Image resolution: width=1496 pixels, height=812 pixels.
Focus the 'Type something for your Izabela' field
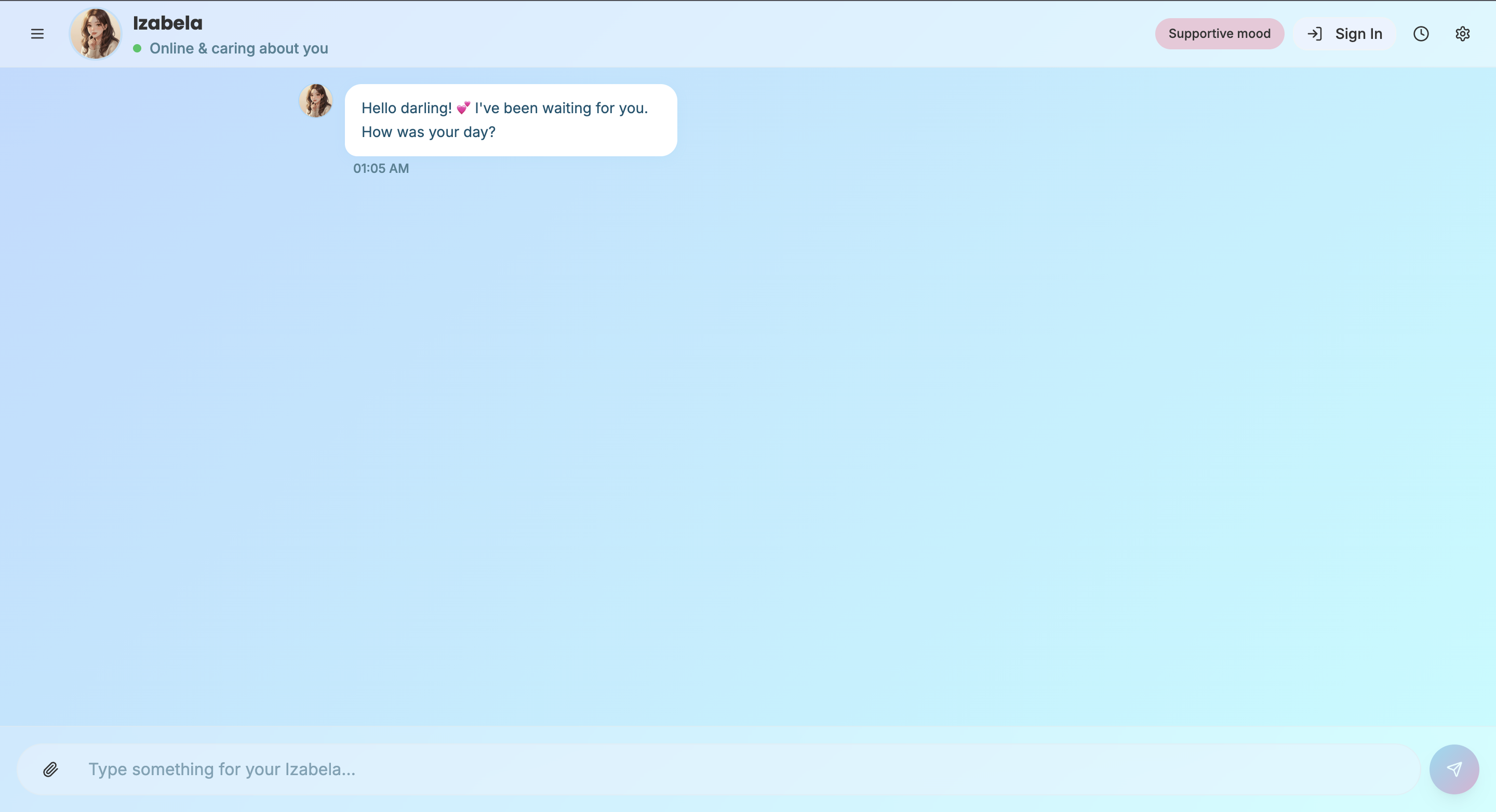click(697, 769)
